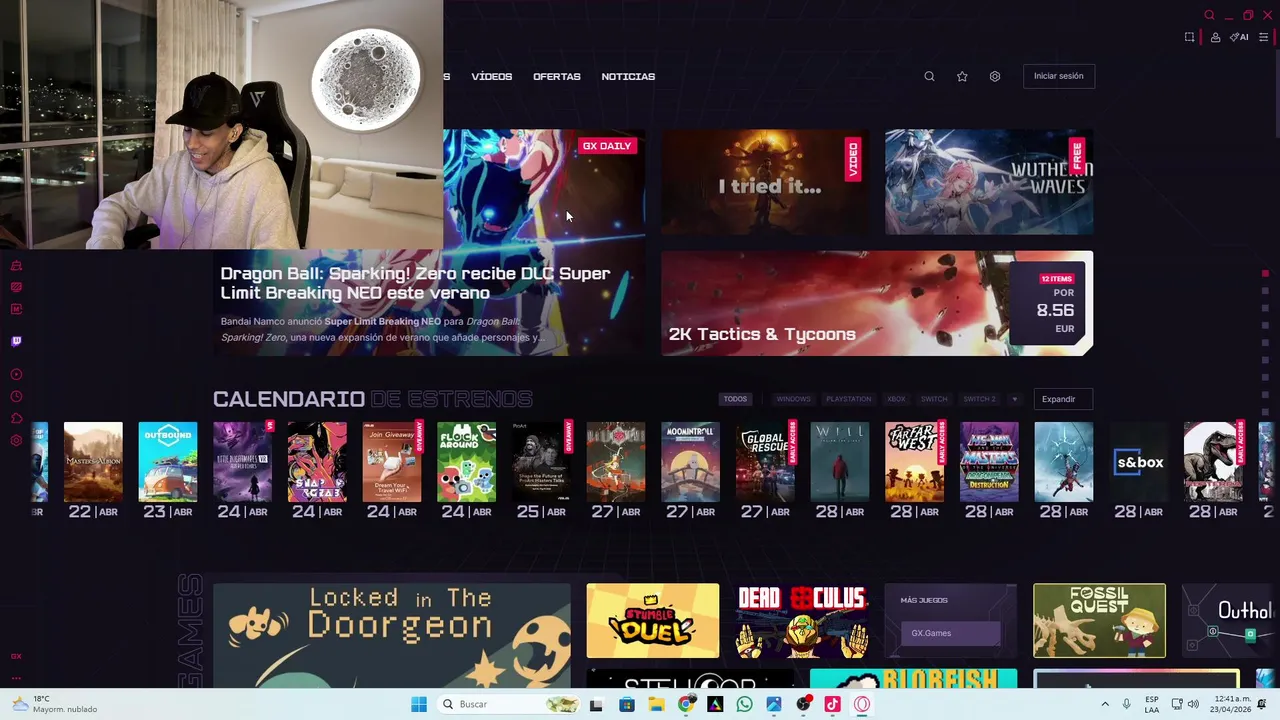Viewport: 1280px width, 720px height.
Task: Open the sidebar settings gear icon
Action: 16,440
